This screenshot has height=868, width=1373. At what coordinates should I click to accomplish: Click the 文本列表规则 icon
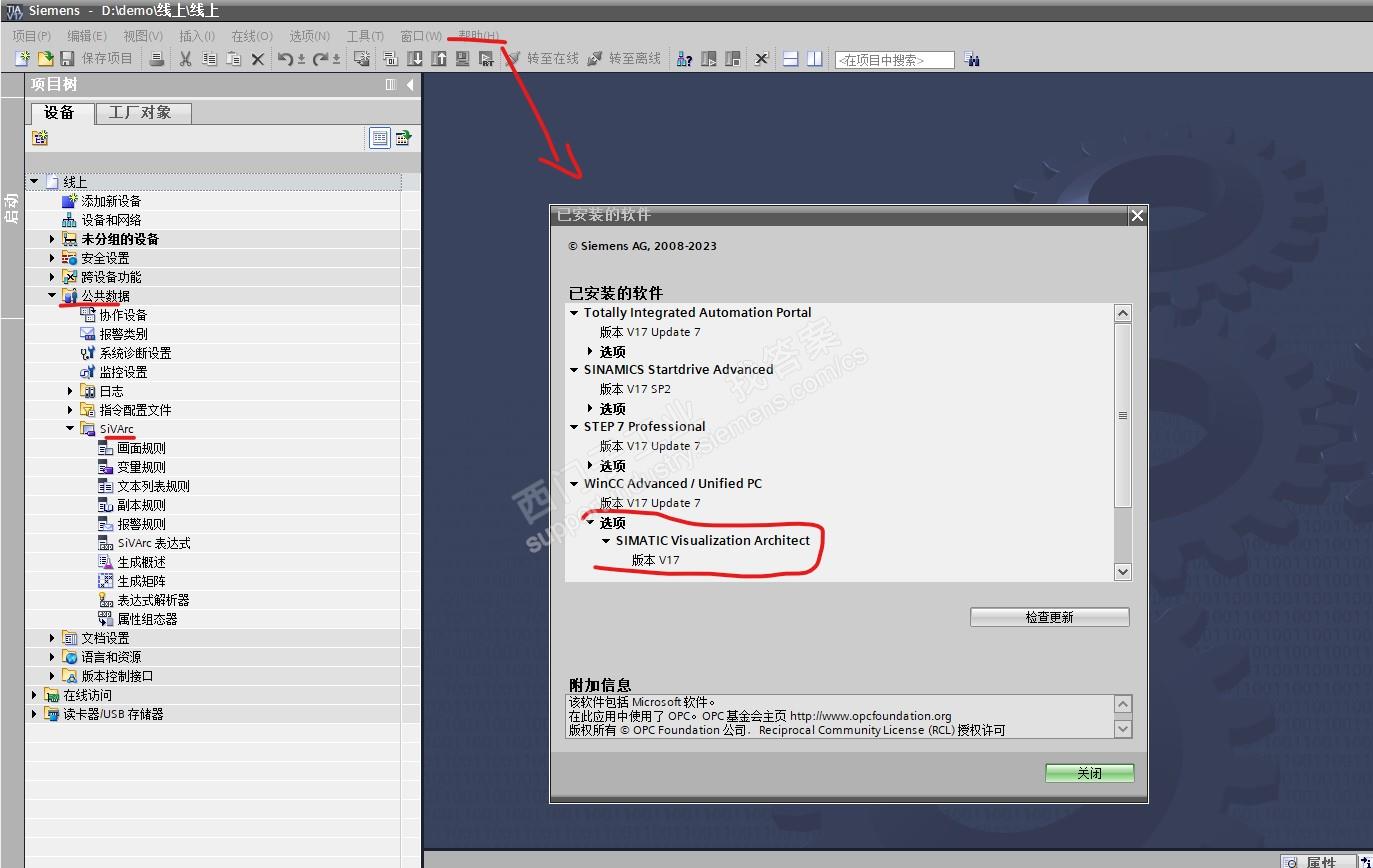[105, 486]
